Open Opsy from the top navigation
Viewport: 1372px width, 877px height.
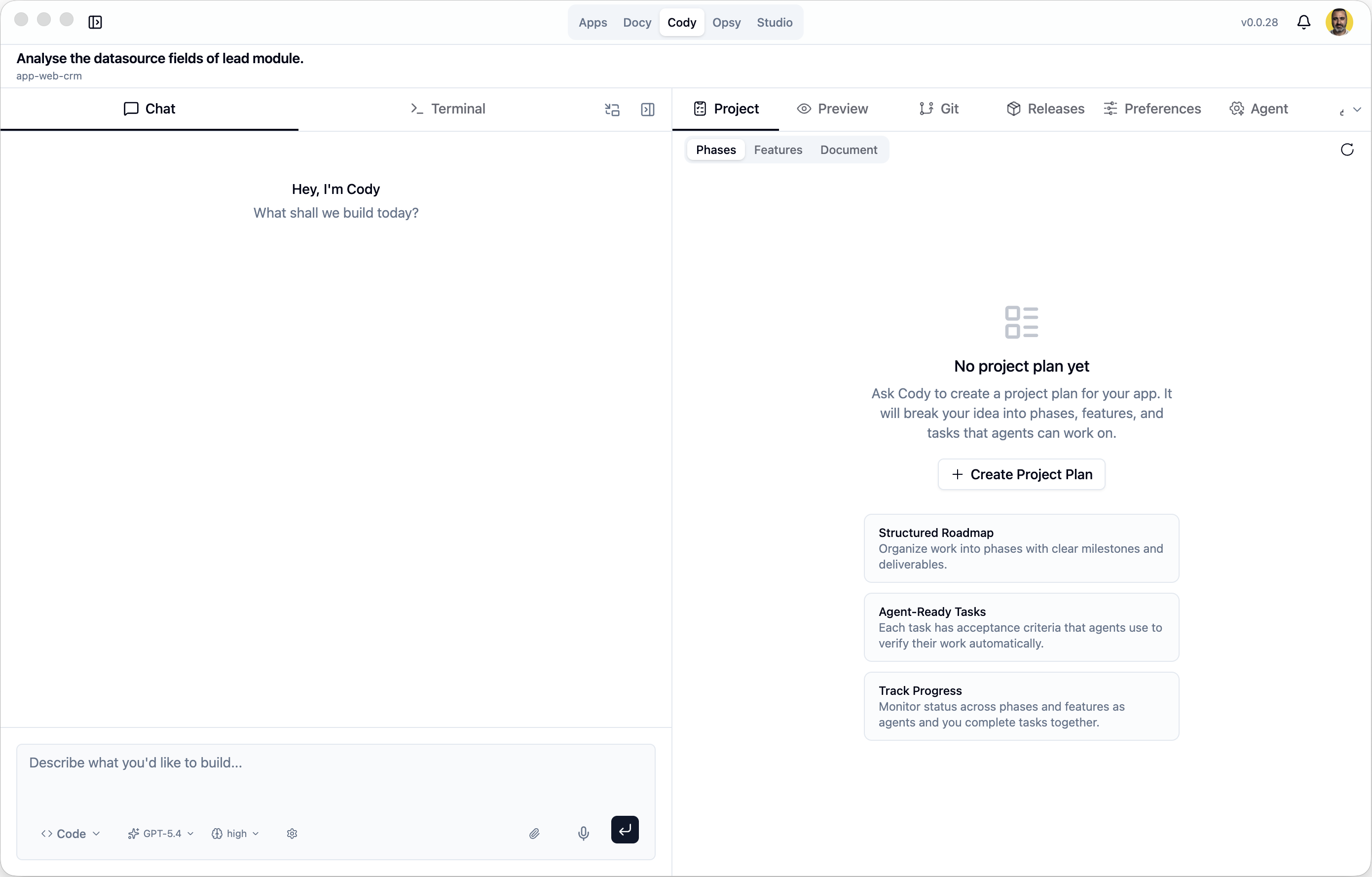pos(726,22)
